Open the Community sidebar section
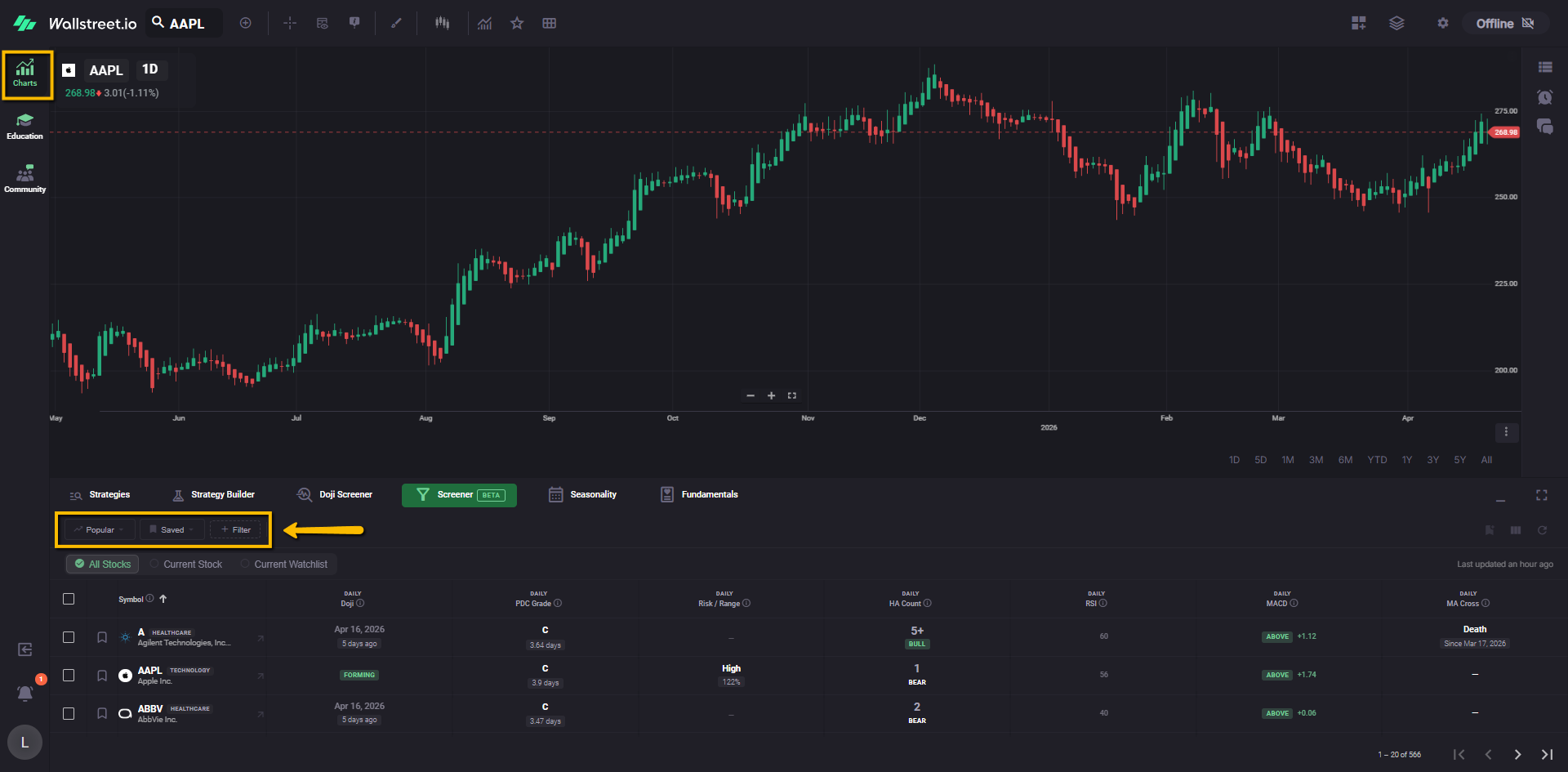 pyautogui.click(x=24, y=180)
